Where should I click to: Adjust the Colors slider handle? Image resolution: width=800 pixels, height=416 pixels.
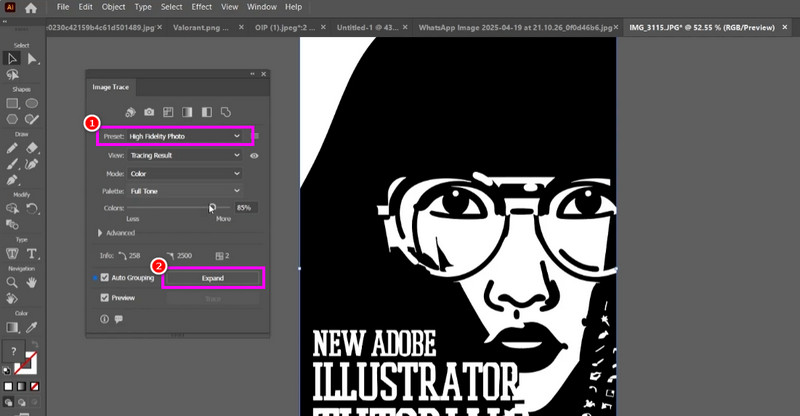[x=212, y=207]
